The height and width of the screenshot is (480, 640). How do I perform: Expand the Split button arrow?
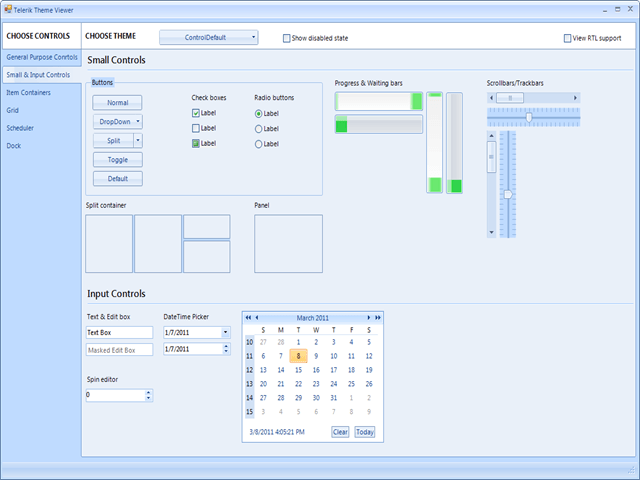click(x=138, y=140)
